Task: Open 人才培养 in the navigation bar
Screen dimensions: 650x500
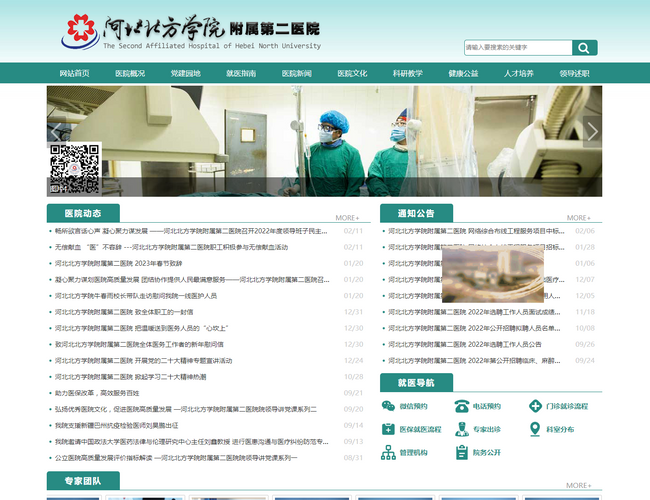Action: pyautogui.click(x=519, y=73)
